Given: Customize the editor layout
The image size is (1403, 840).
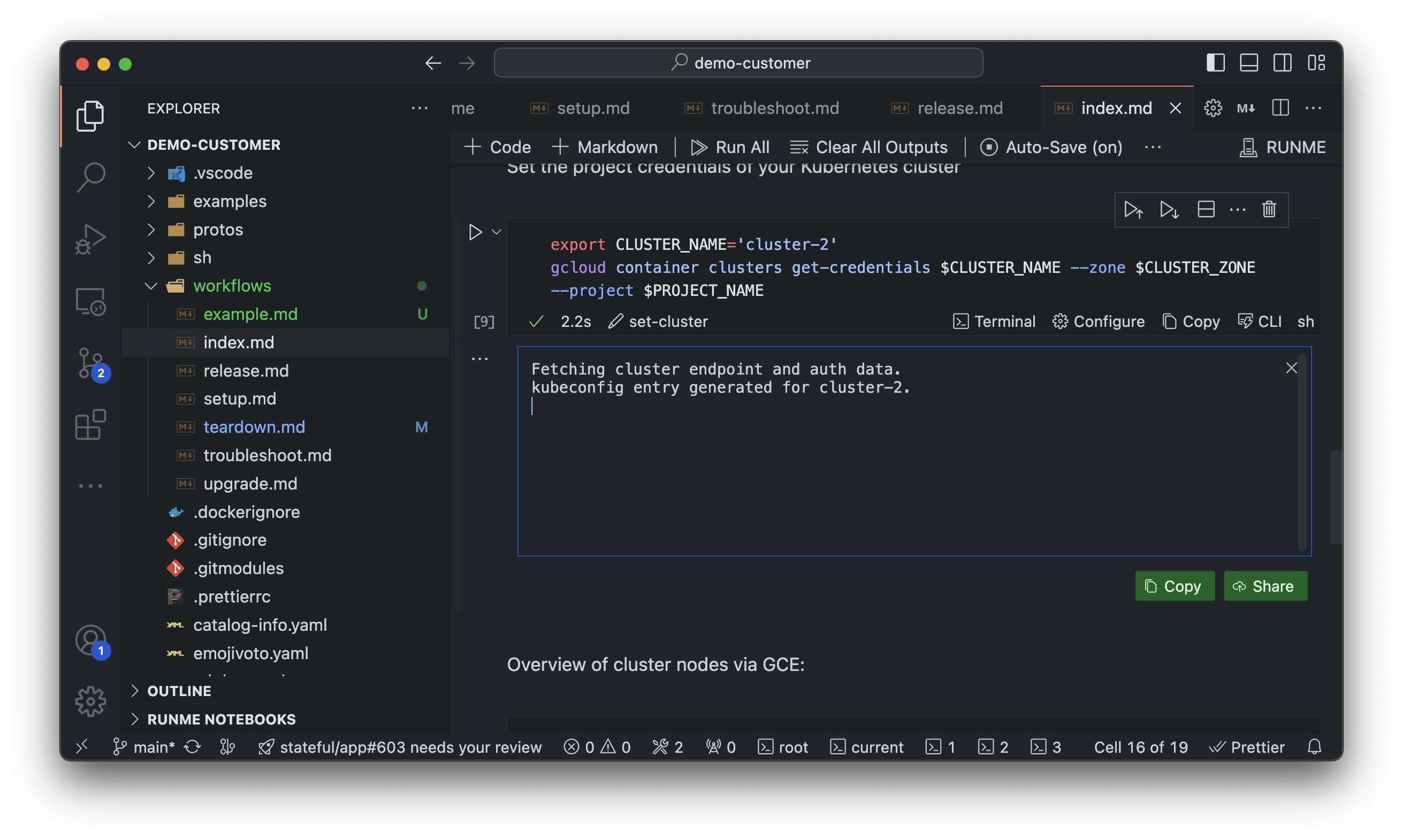Looking at the screenshot, I should (1316, 63).
